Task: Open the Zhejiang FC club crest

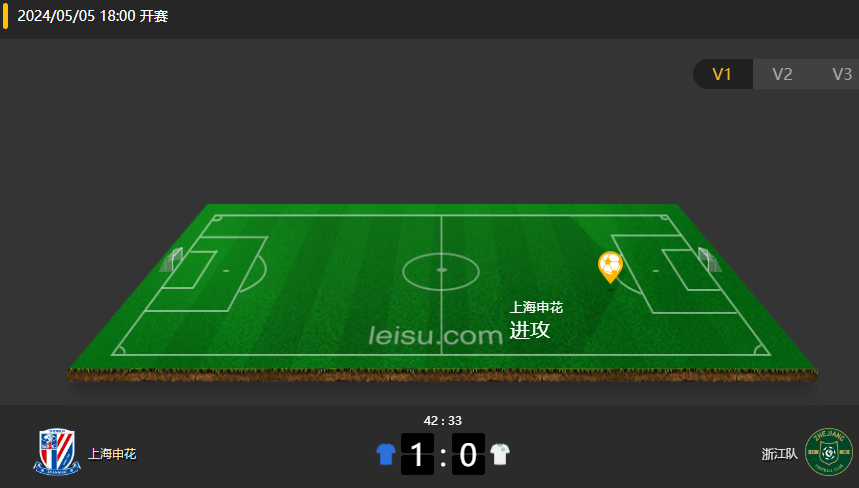Action: [x=828, y=452]
